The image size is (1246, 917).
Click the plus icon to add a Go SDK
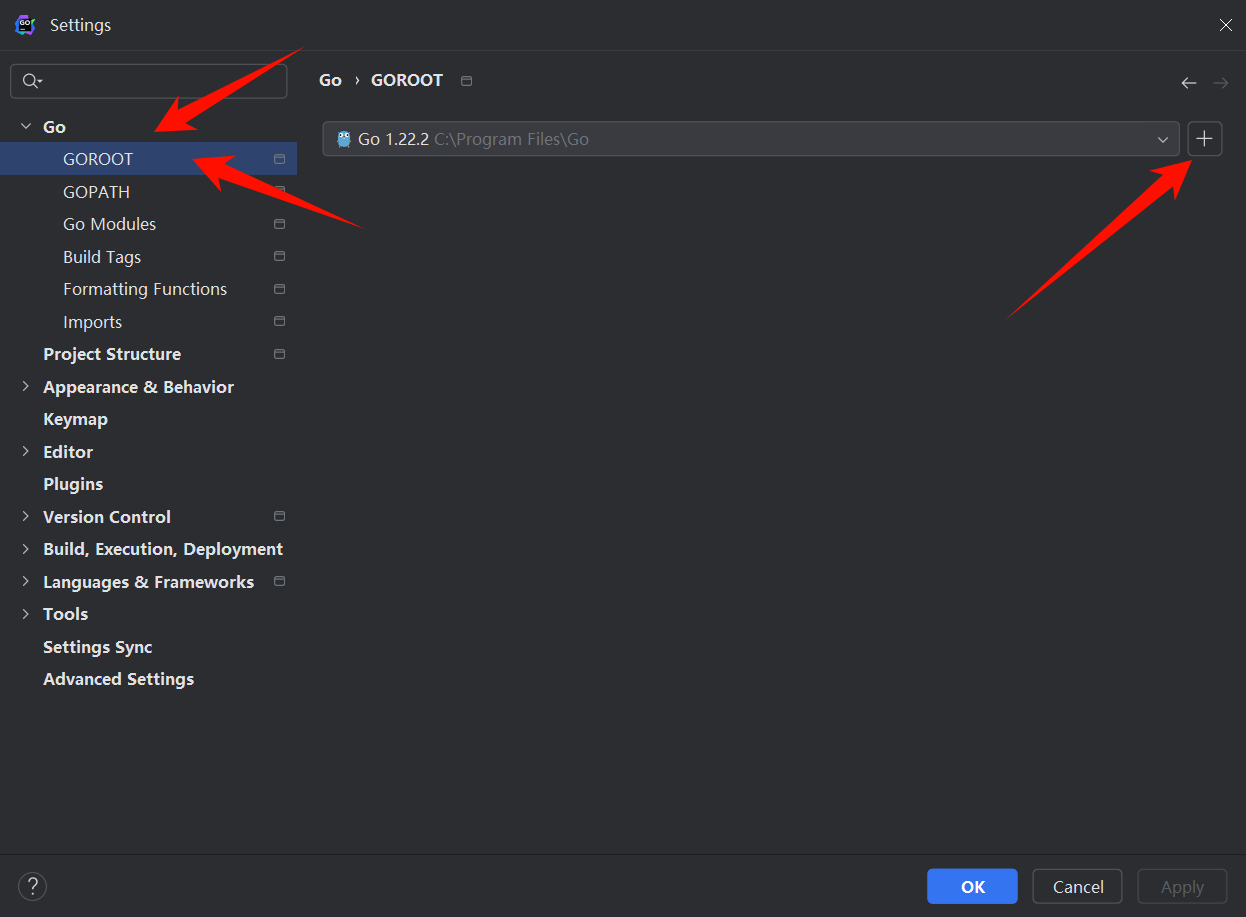1204,139
